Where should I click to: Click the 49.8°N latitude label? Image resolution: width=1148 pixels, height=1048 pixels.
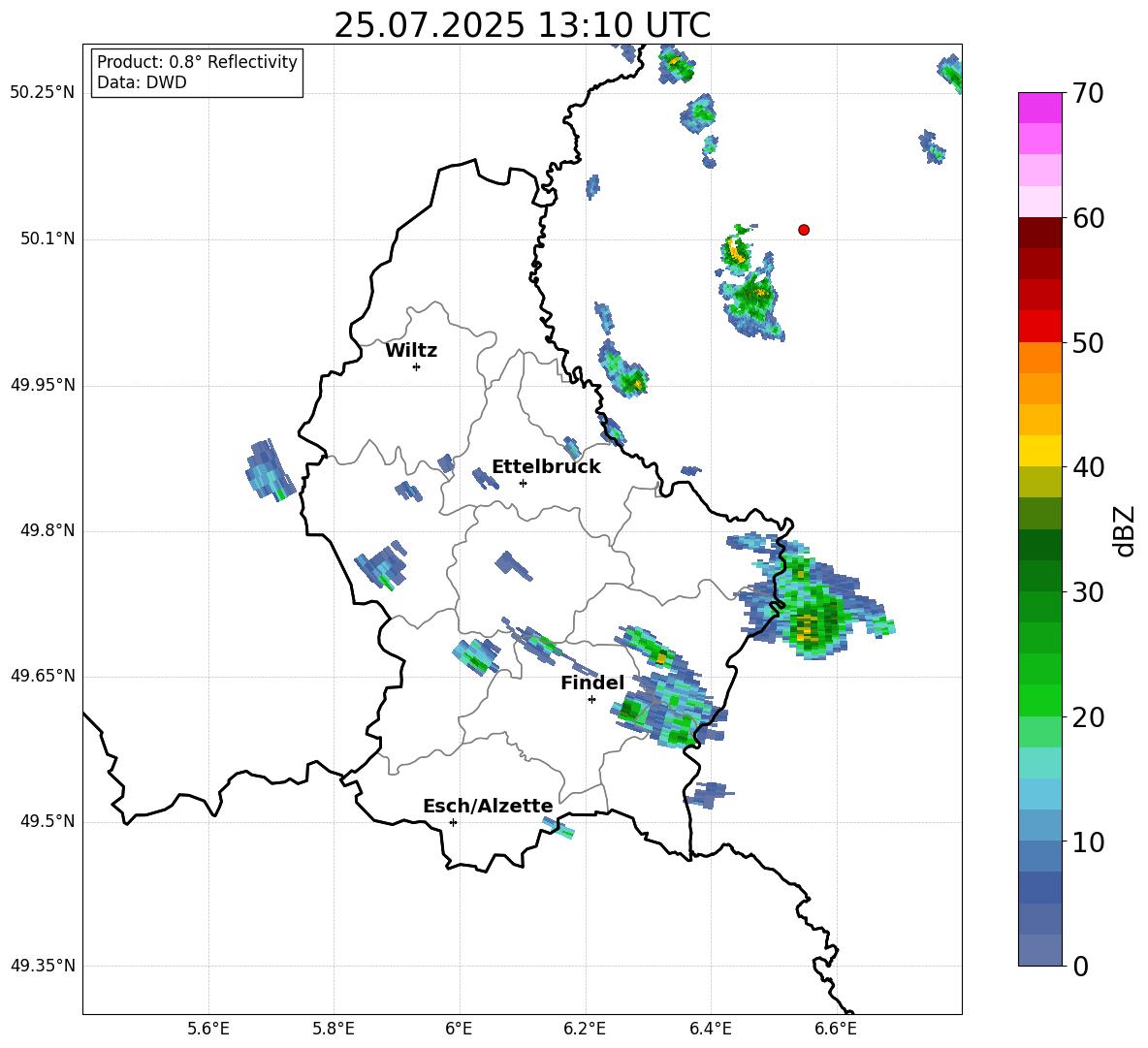48,530
